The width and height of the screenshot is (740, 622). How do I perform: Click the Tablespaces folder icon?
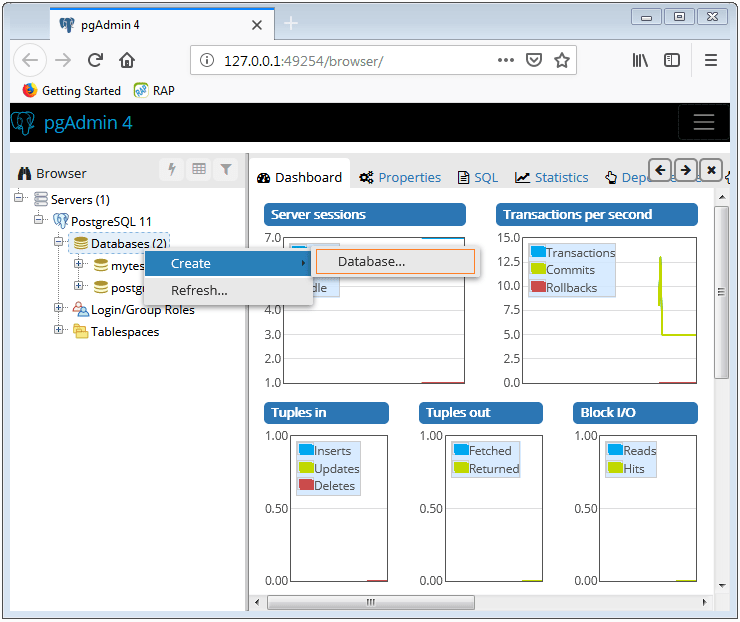click(x=81, y=331)
